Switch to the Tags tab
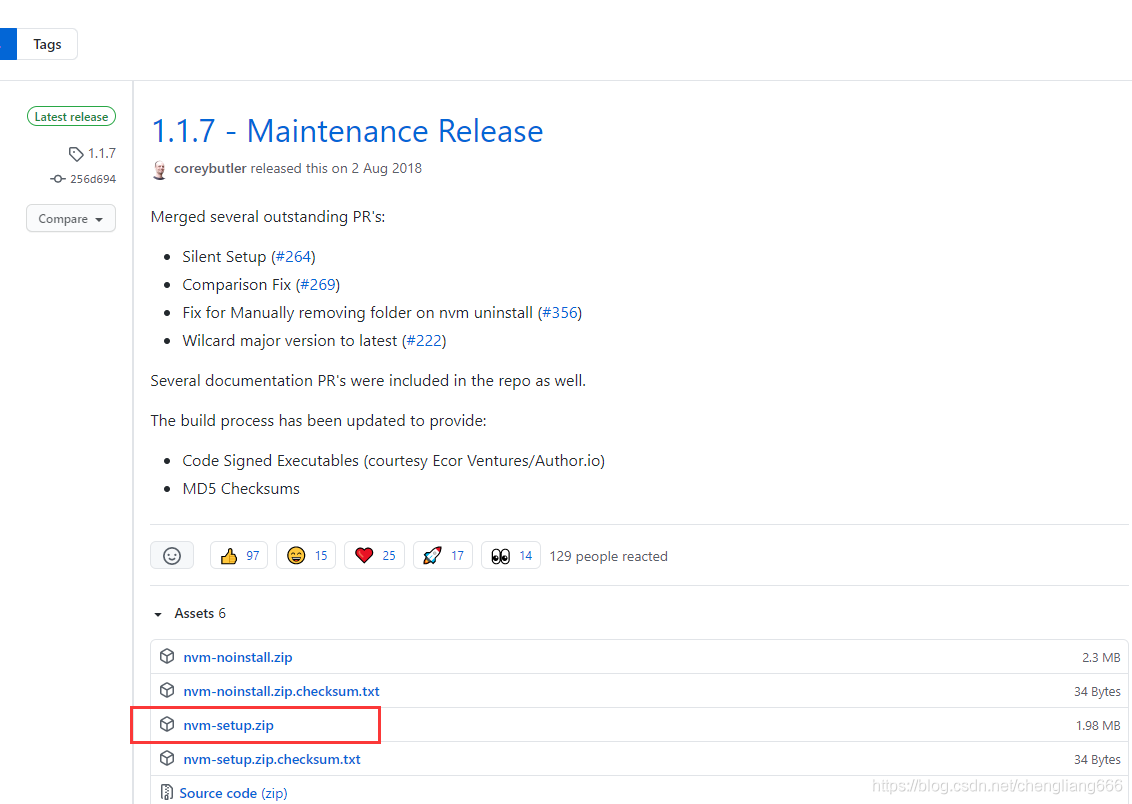 (47, 44)
